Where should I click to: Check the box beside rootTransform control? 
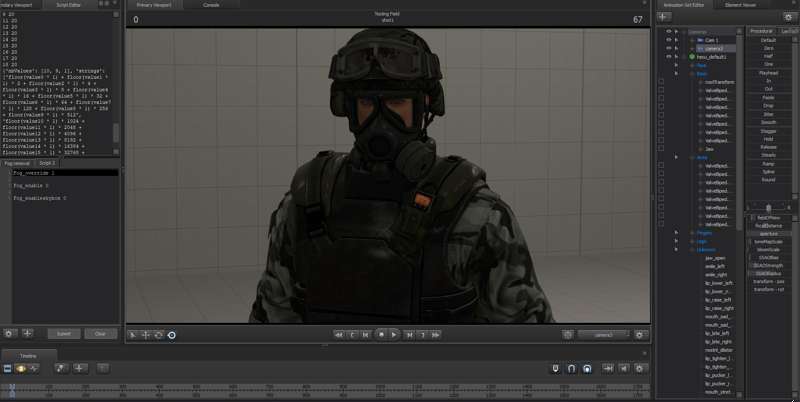tap(661, 81)
